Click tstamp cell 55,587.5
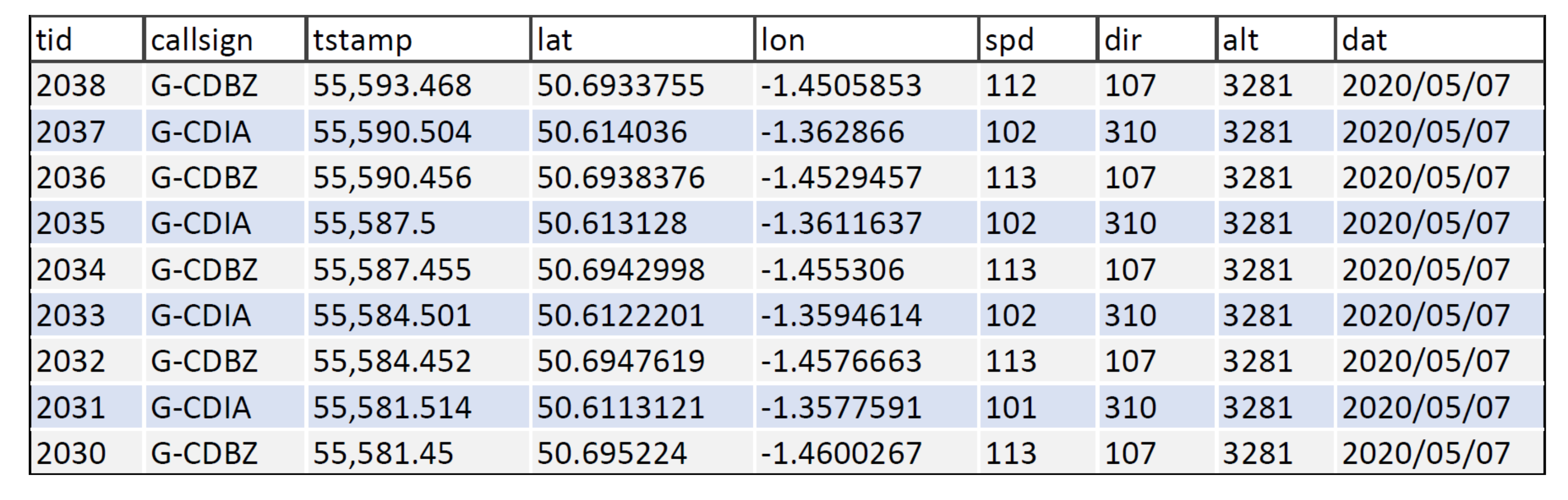1568x500 pixels. coord(419,223)
